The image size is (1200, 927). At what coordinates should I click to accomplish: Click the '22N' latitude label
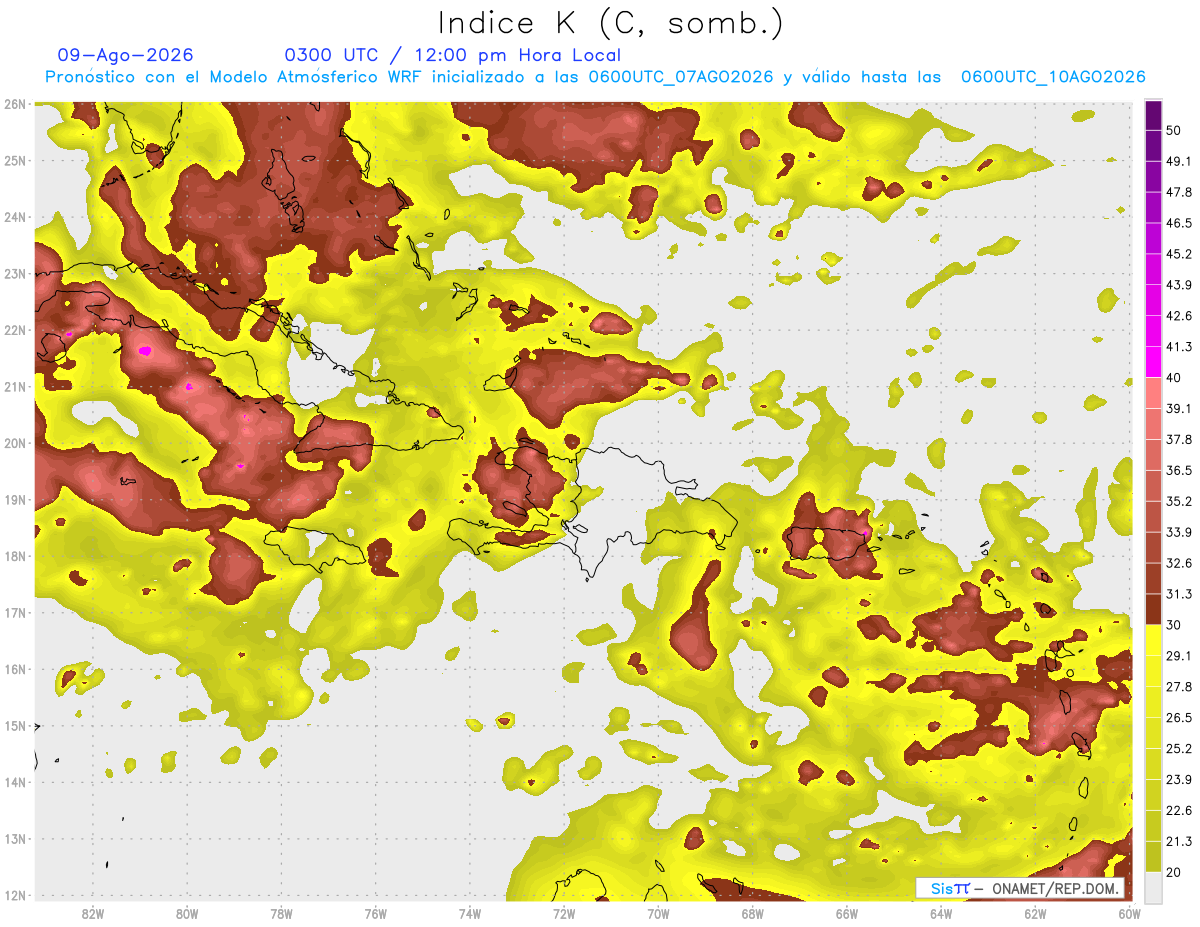(x=15, y=330)
